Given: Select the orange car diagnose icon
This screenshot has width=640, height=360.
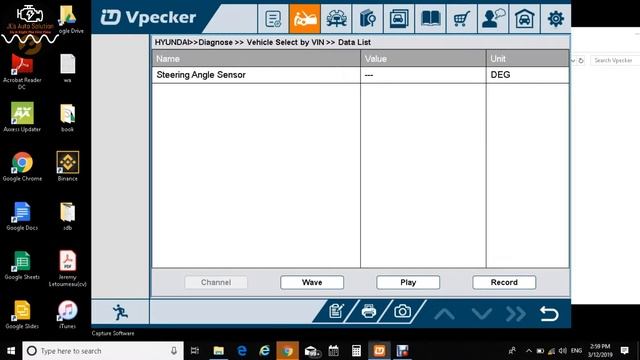Looking at the screenshot, I should (x=304, y=19).
